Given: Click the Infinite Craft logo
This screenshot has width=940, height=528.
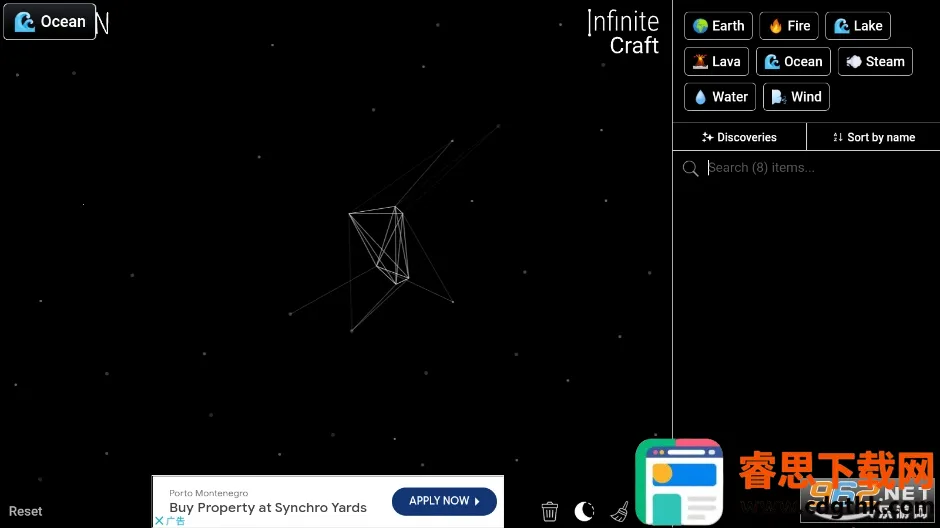Looking at the screenshot, I should pyautogui.click(x=623, y=33).
